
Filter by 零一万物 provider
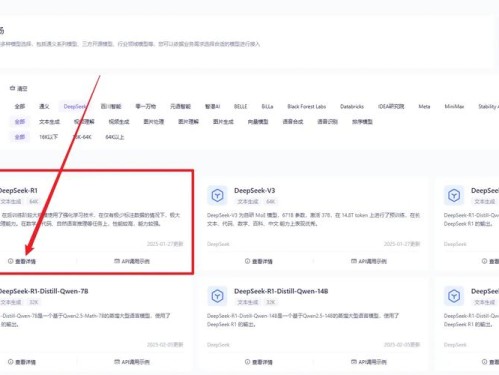click(146, 106)
